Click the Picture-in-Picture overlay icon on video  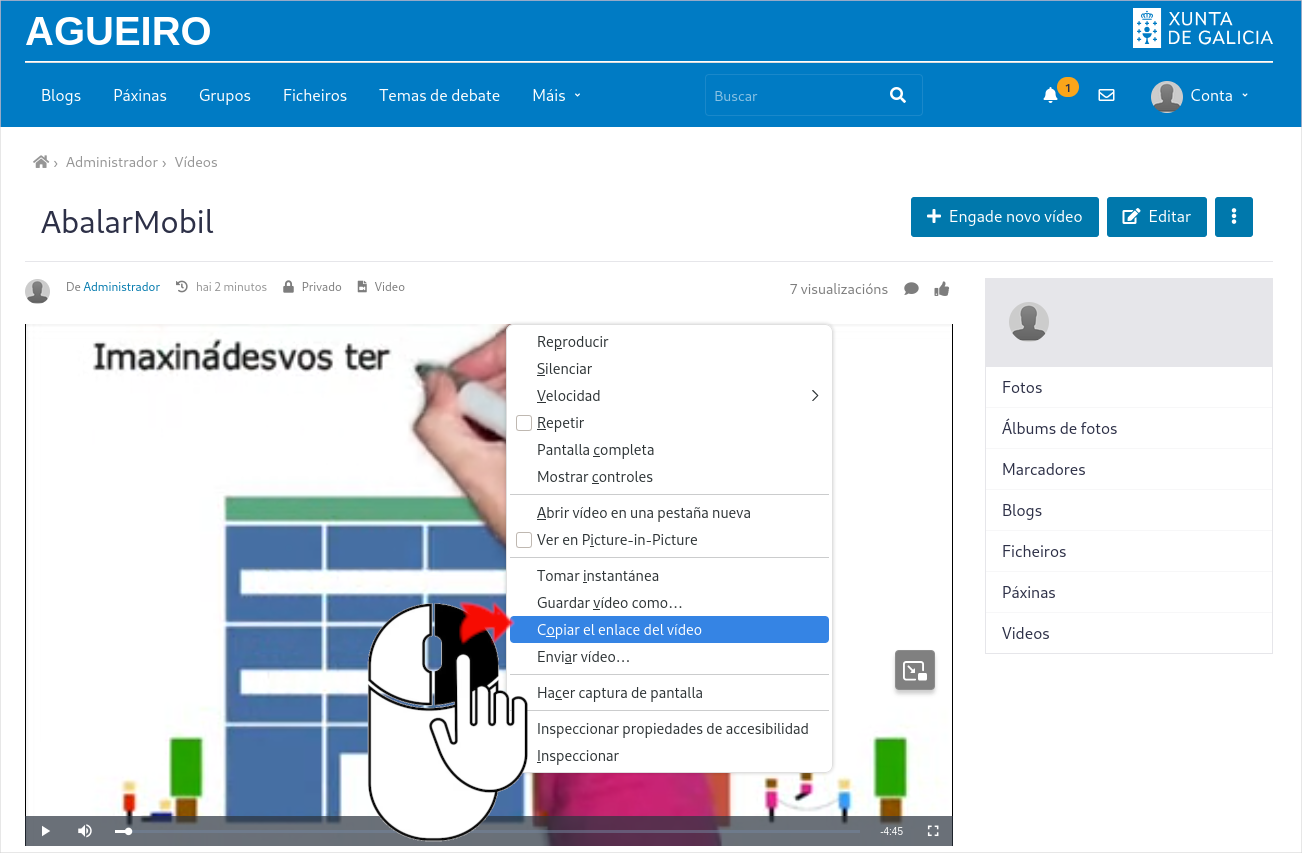click(915, 670)
